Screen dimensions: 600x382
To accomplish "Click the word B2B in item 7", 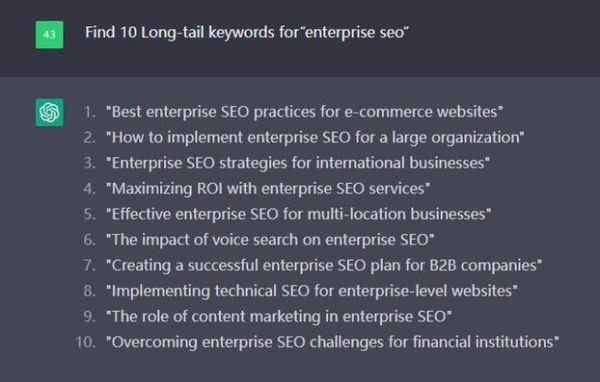I will point(443,266).
